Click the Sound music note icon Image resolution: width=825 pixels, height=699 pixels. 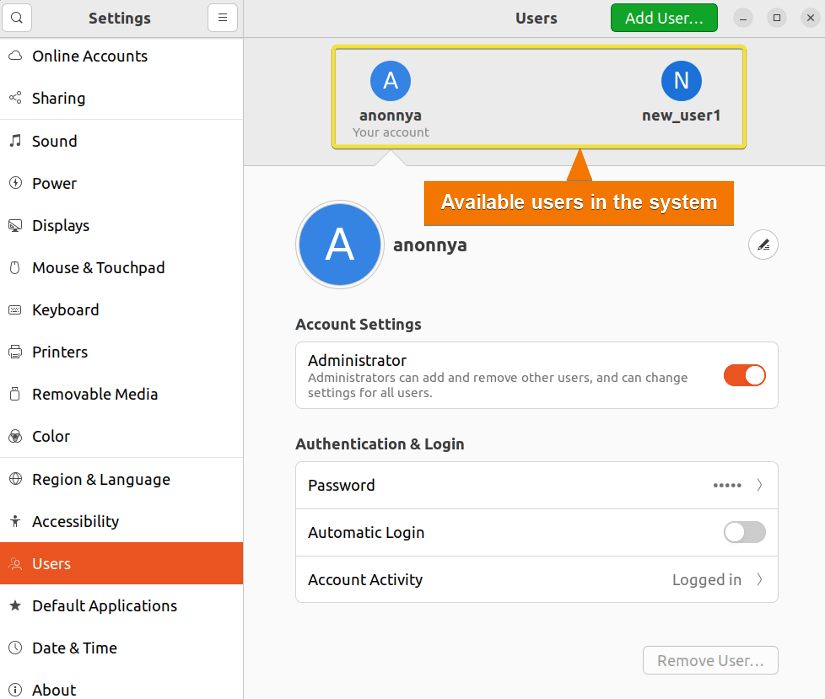click(x=15, y=140)
